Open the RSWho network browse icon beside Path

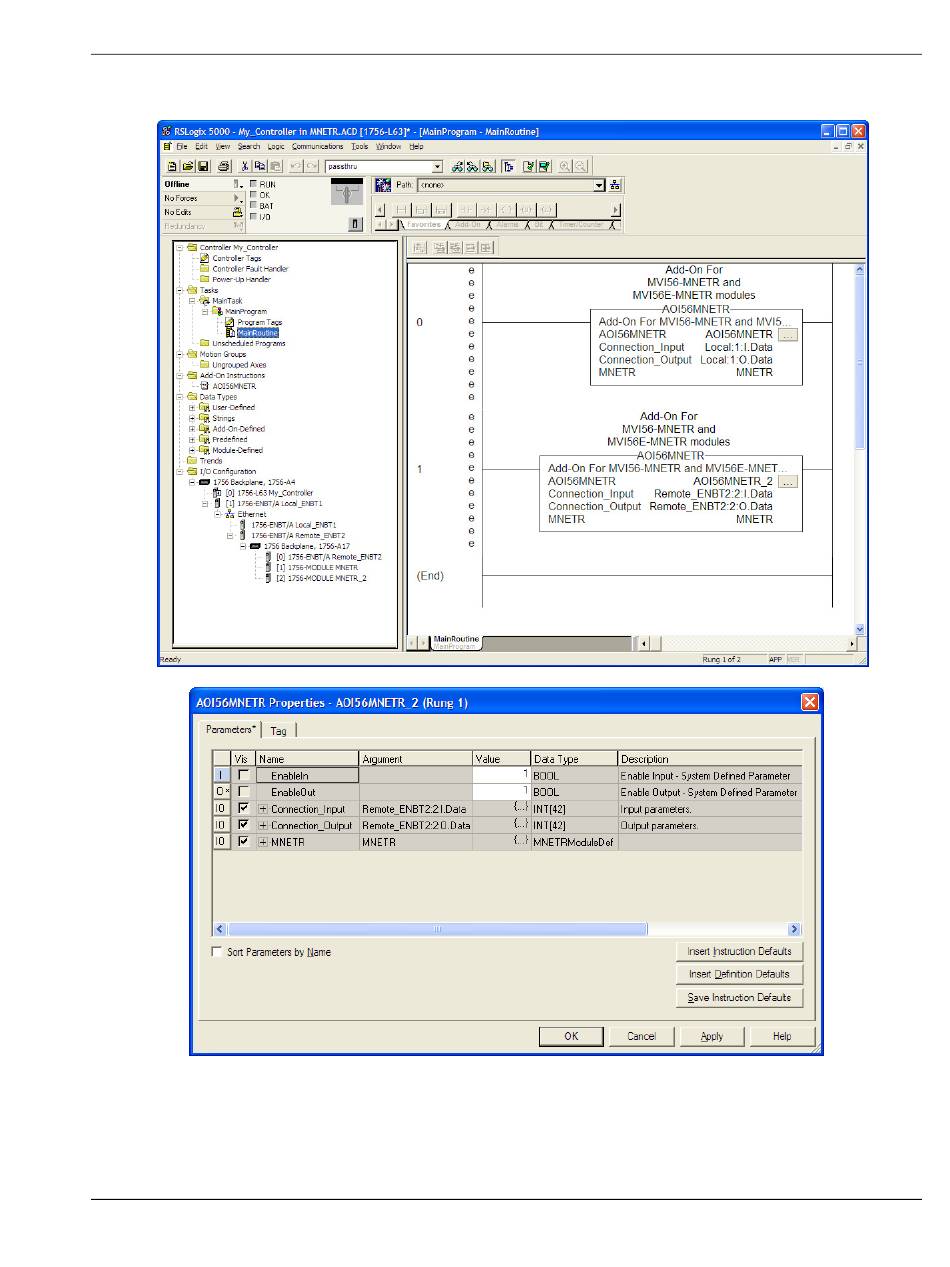pos(615,185)
